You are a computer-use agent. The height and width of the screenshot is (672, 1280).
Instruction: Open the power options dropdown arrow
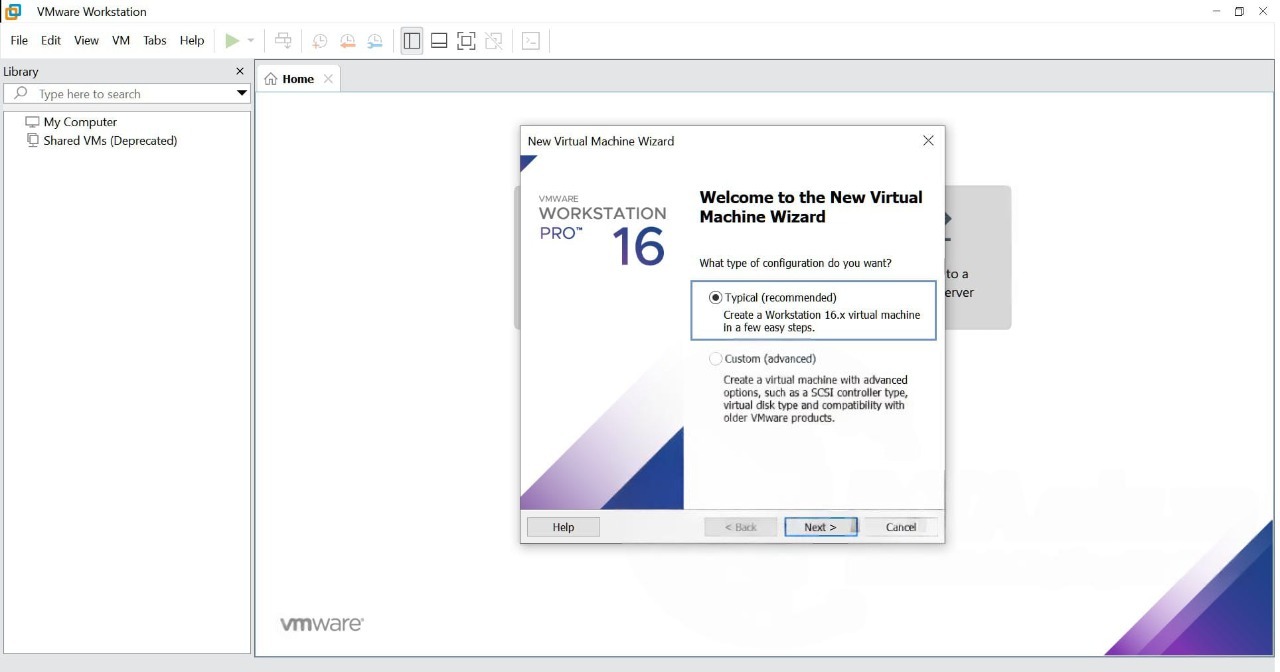point(251,41)
